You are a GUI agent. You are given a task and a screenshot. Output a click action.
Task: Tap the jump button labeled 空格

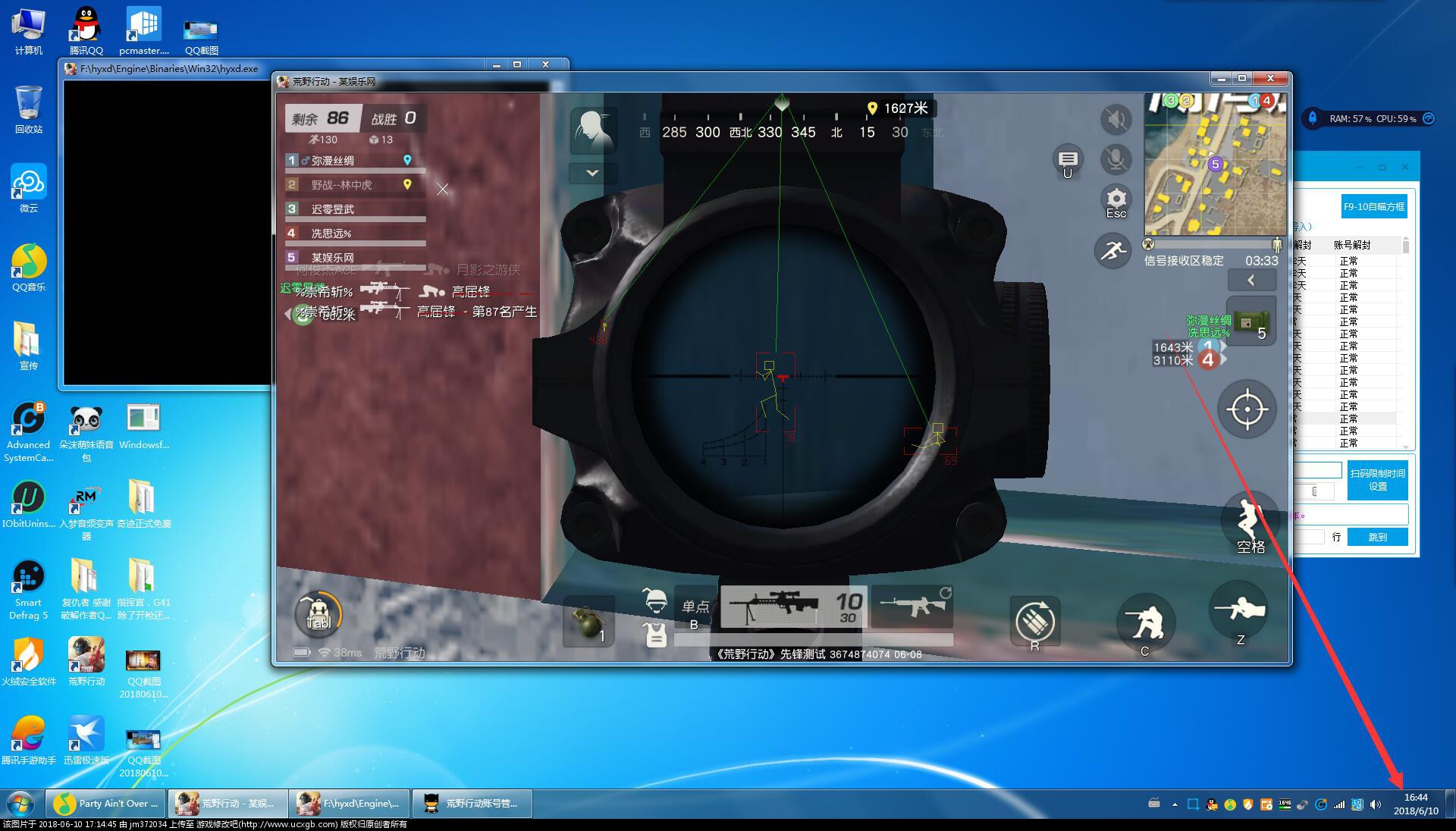pos(1250,522)
